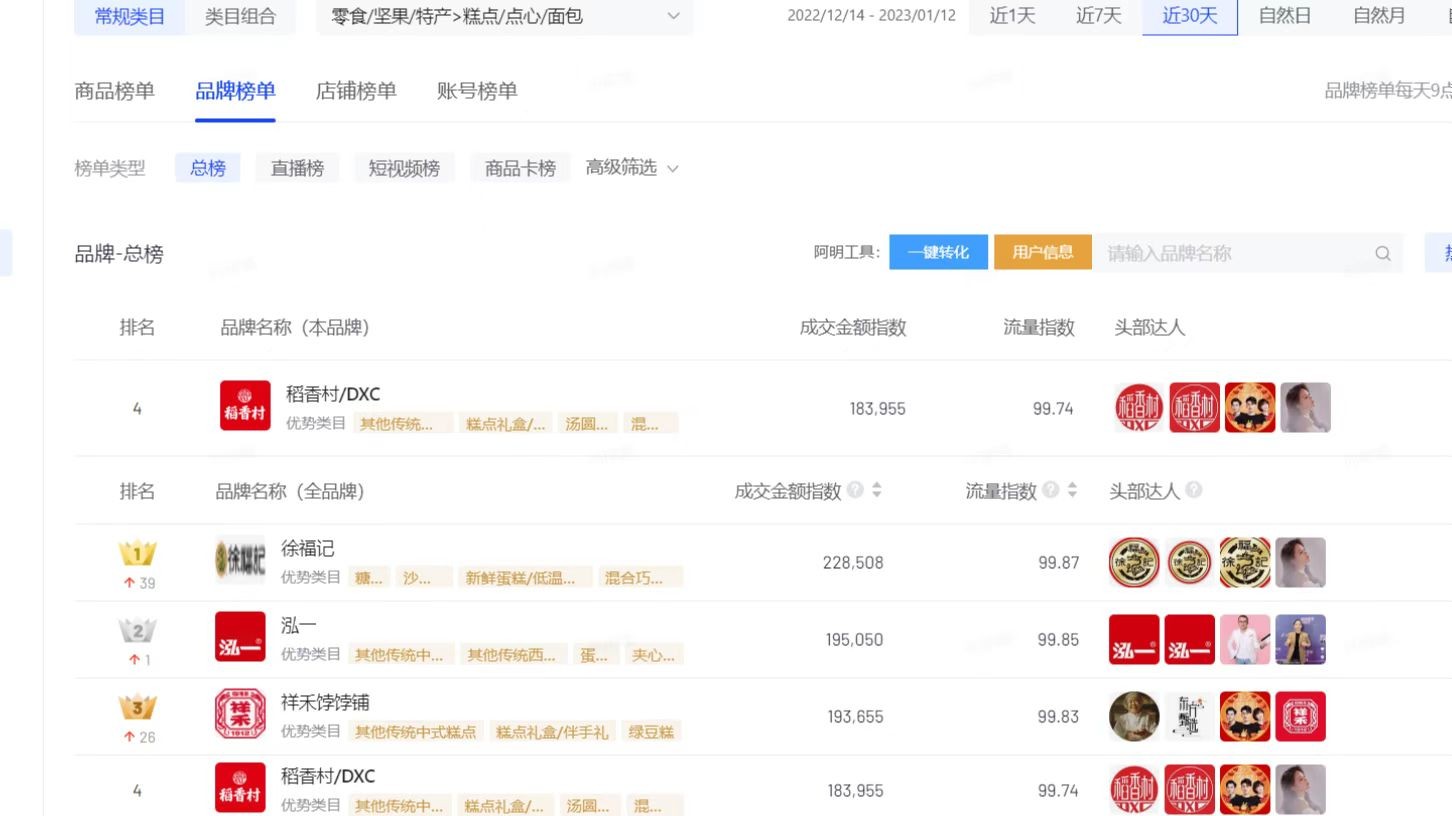
Task: Switch to the 店铺榜单 tab
Action: point(356,91)
